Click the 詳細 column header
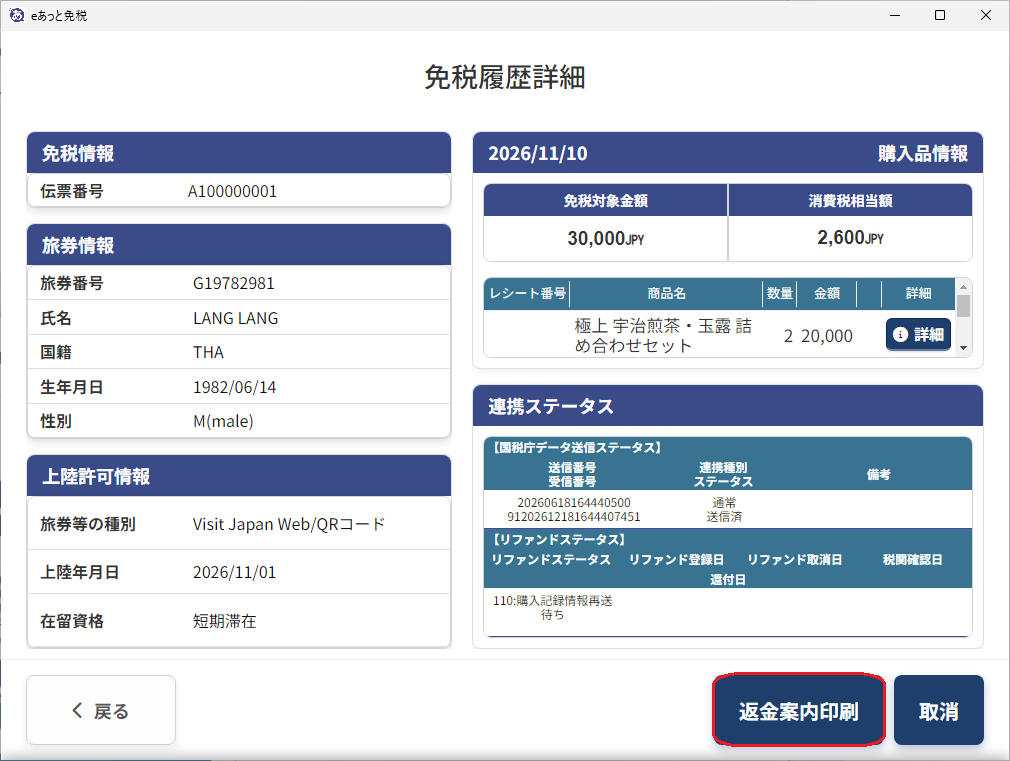 pos(918,293)
